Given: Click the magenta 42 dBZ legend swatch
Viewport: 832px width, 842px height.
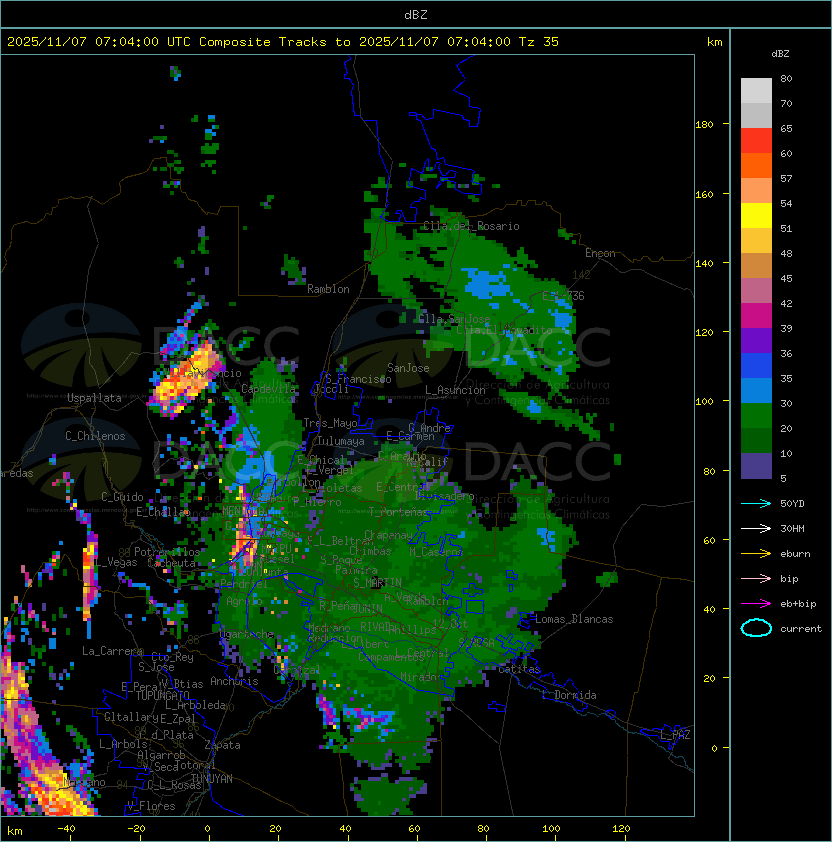Looking at the screenshot, I should coord(756,315).
